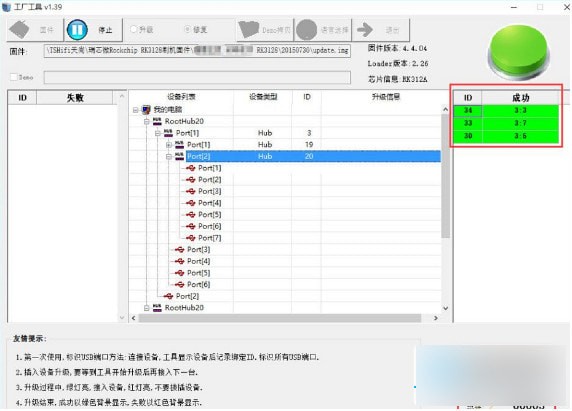Click the 固件 toolbar button label
Image resolution: width=572 pixels, height=411 pixels.
[47, 30]
